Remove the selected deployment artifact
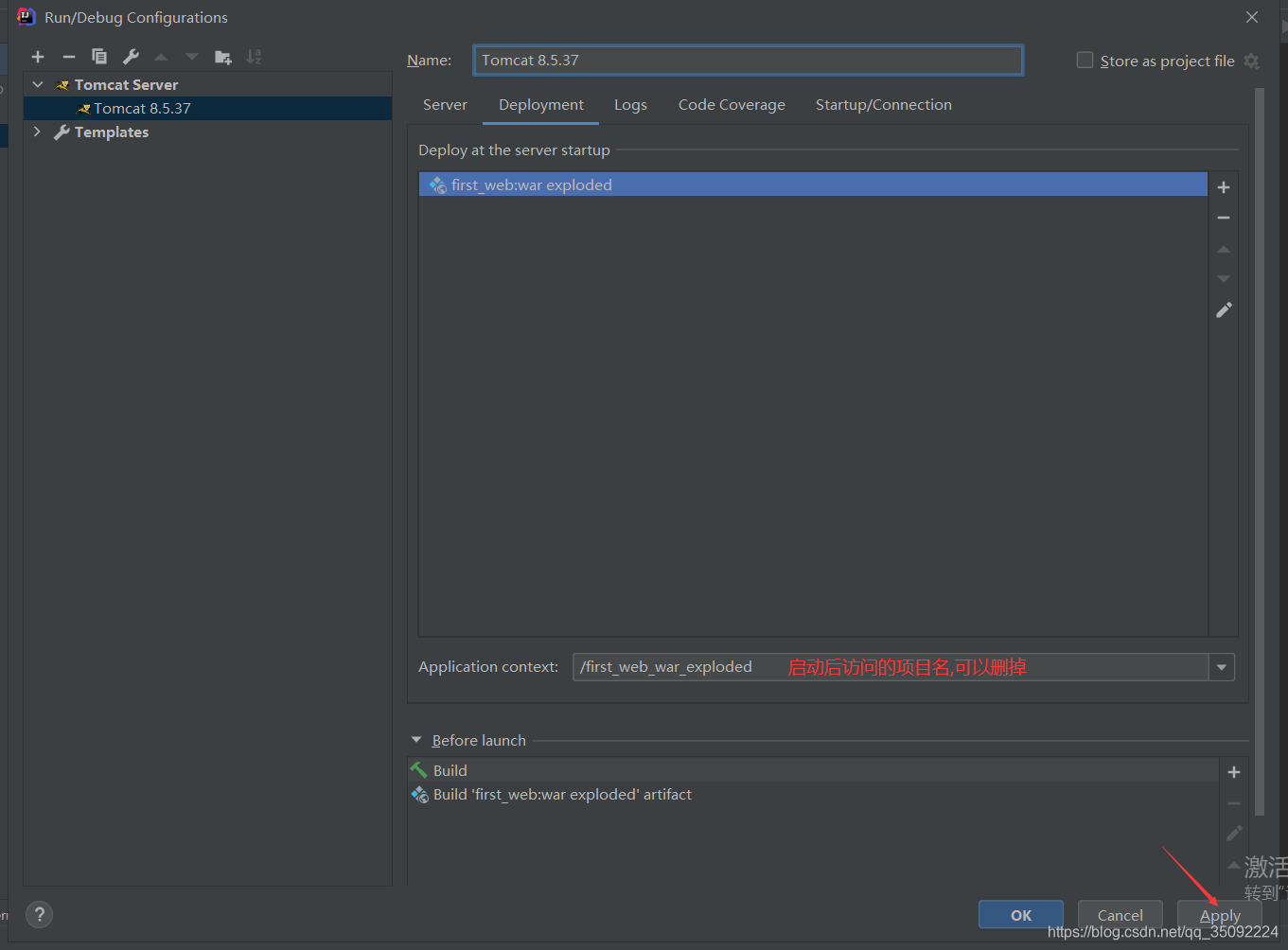1288x950 pixels. [x=1224, y=218]
